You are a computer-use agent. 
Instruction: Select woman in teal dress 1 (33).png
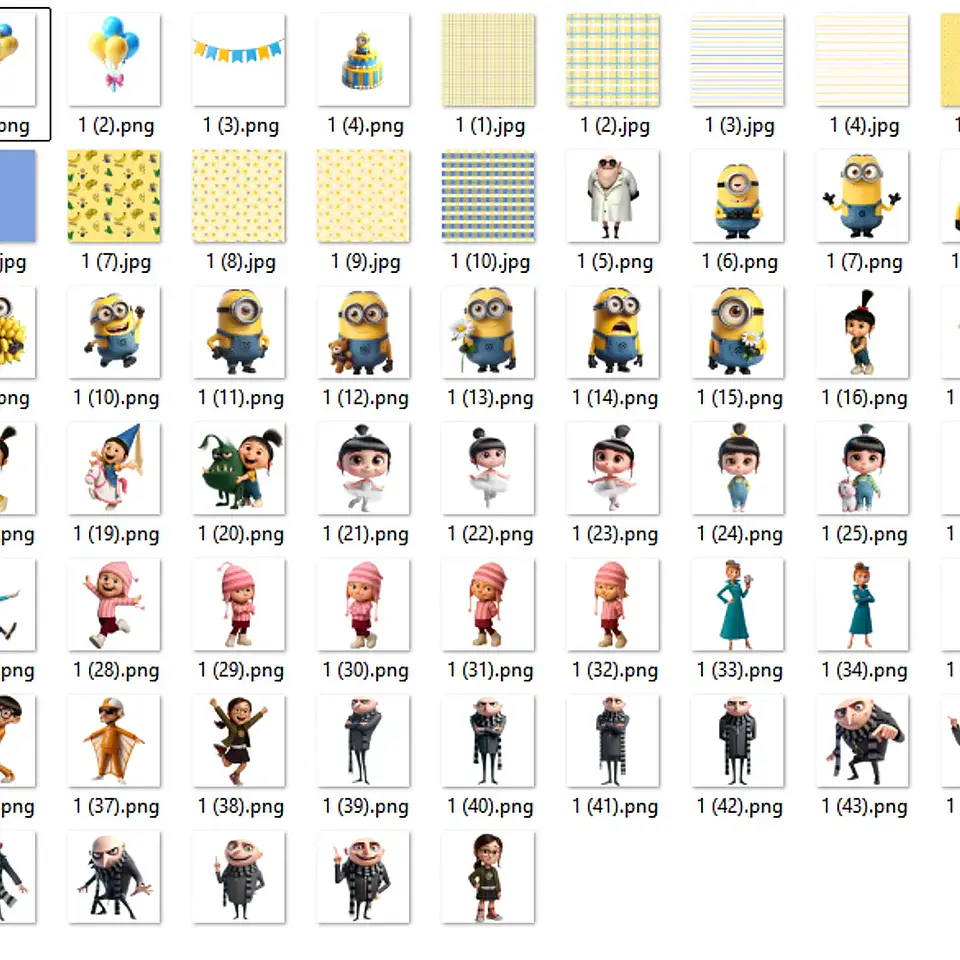coord(738,604)
